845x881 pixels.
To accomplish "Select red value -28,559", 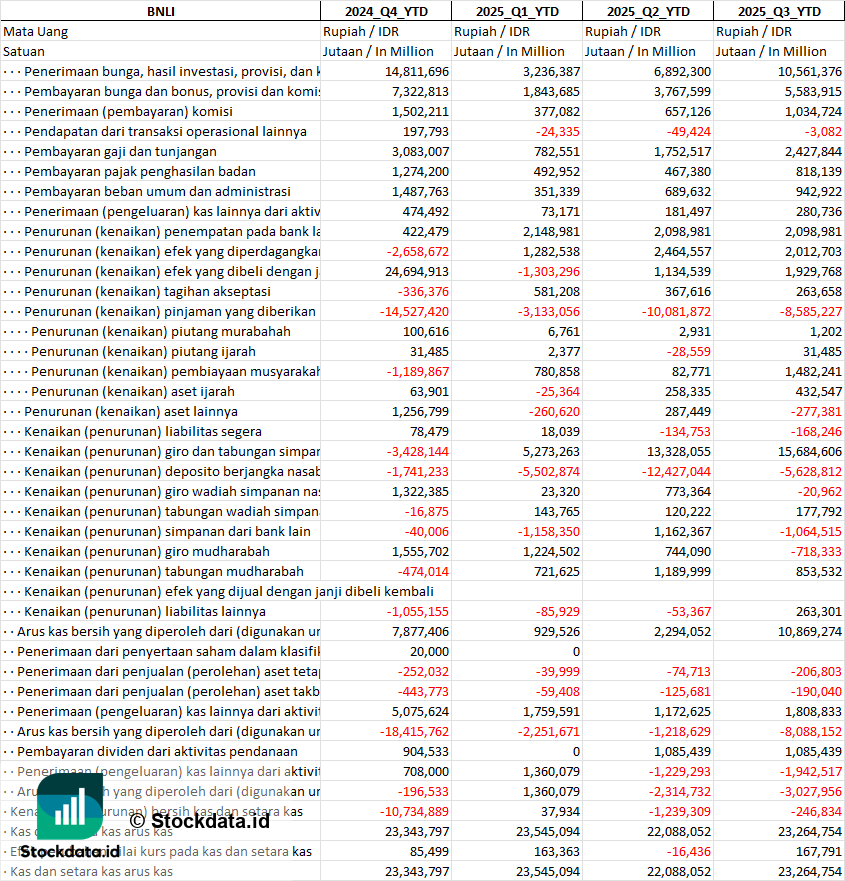I will (688, 352).
